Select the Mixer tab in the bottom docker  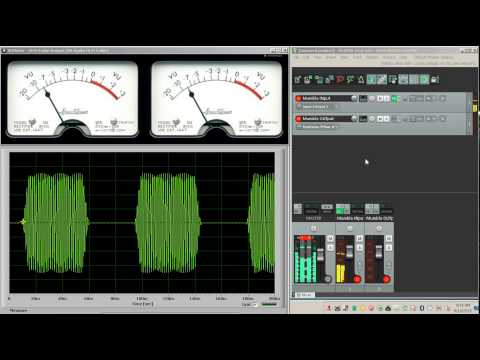[x=305, y=295]
